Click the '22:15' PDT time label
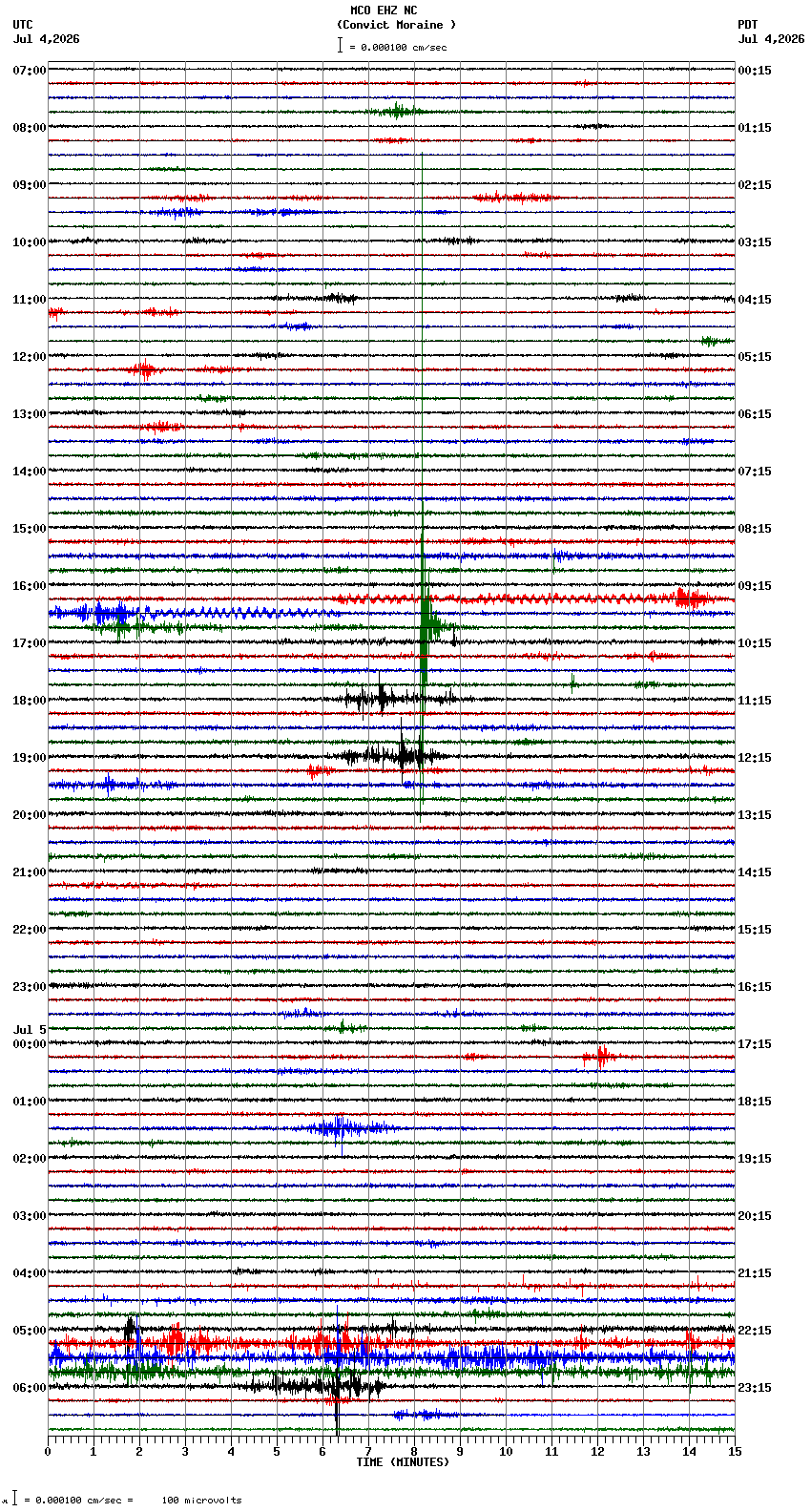Image resolution: width=811 pixels, height=1512 pixels. 755,1331
